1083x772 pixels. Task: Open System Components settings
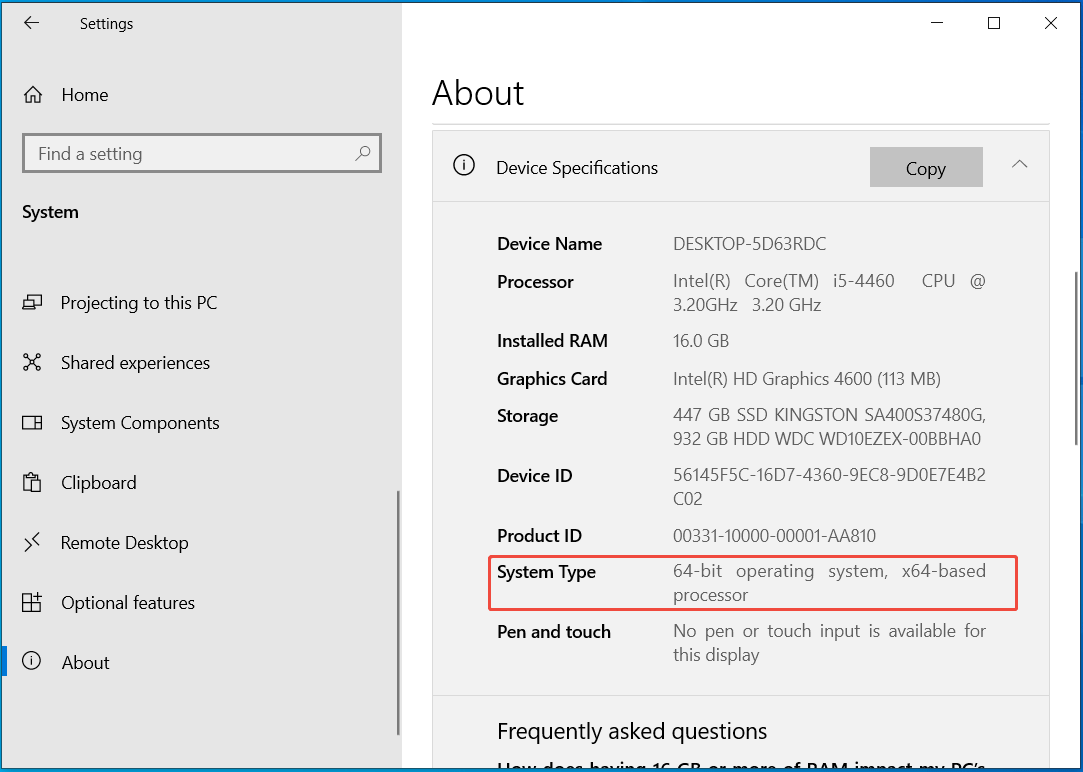point(140,423)
